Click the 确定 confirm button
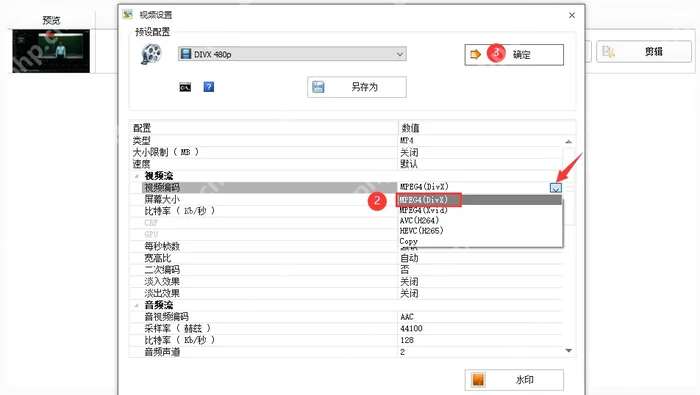700x395 pixels. [x=514, y=54]
